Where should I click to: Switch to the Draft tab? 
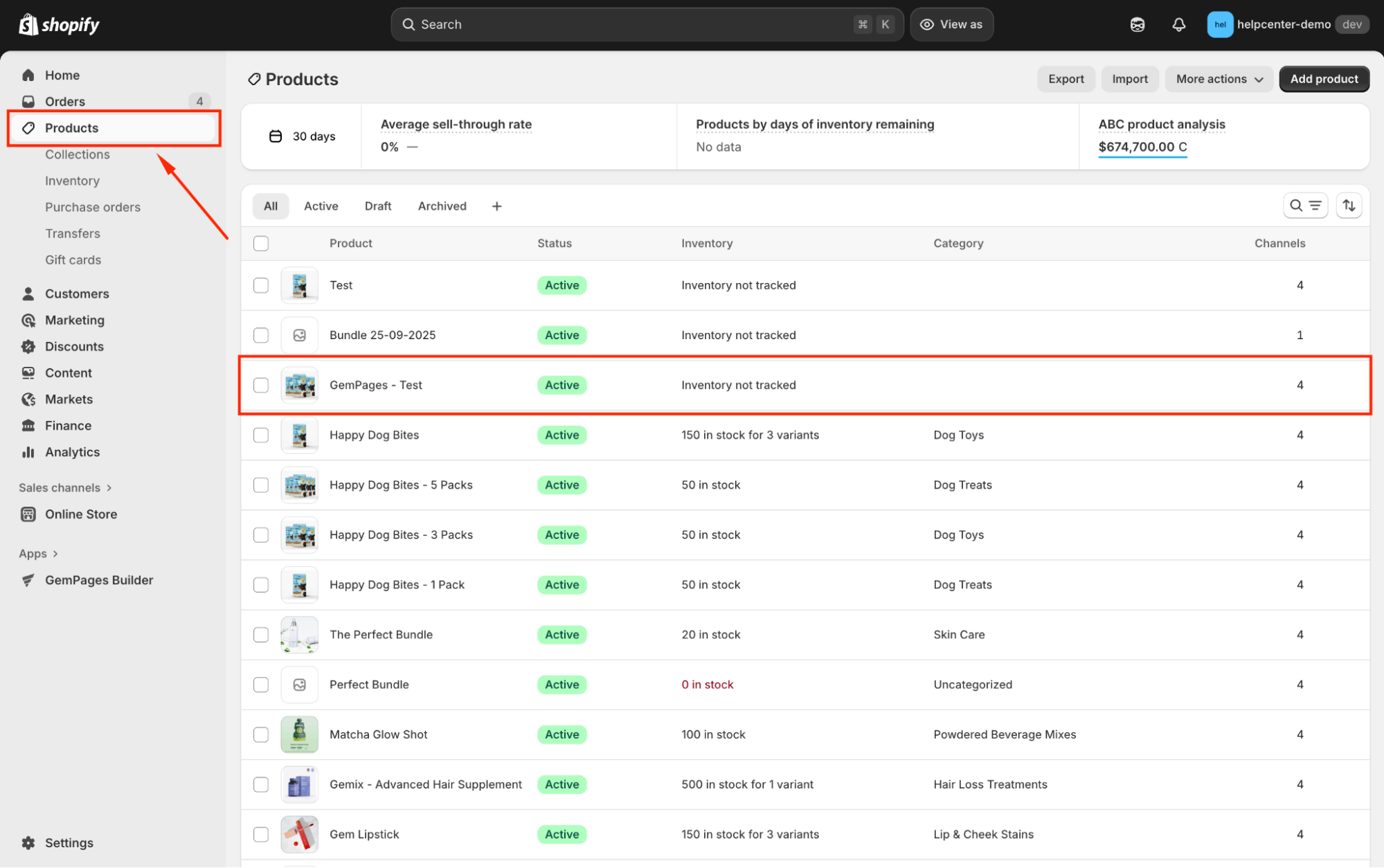click(378, 206)
